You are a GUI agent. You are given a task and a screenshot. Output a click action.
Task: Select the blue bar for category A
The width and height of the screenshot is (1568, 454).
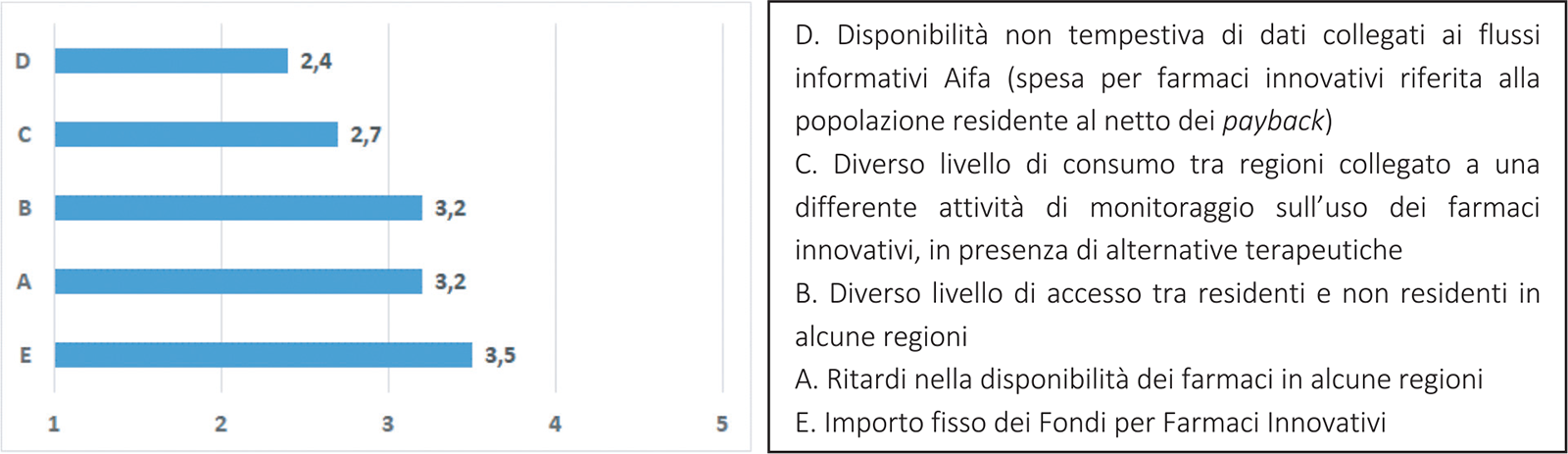[238, 281]
